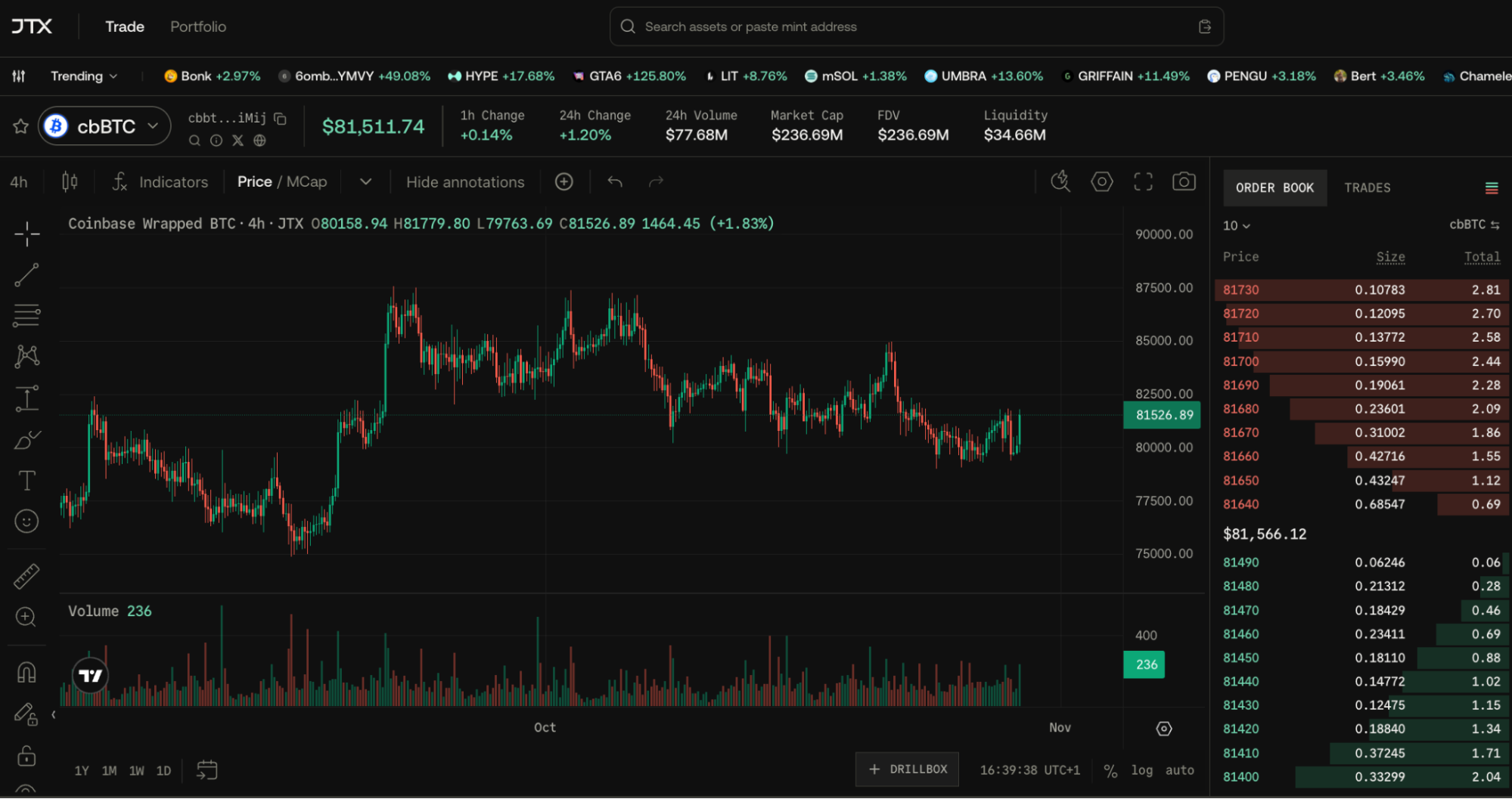Change order book grouping from 10

click(1237, 225)
